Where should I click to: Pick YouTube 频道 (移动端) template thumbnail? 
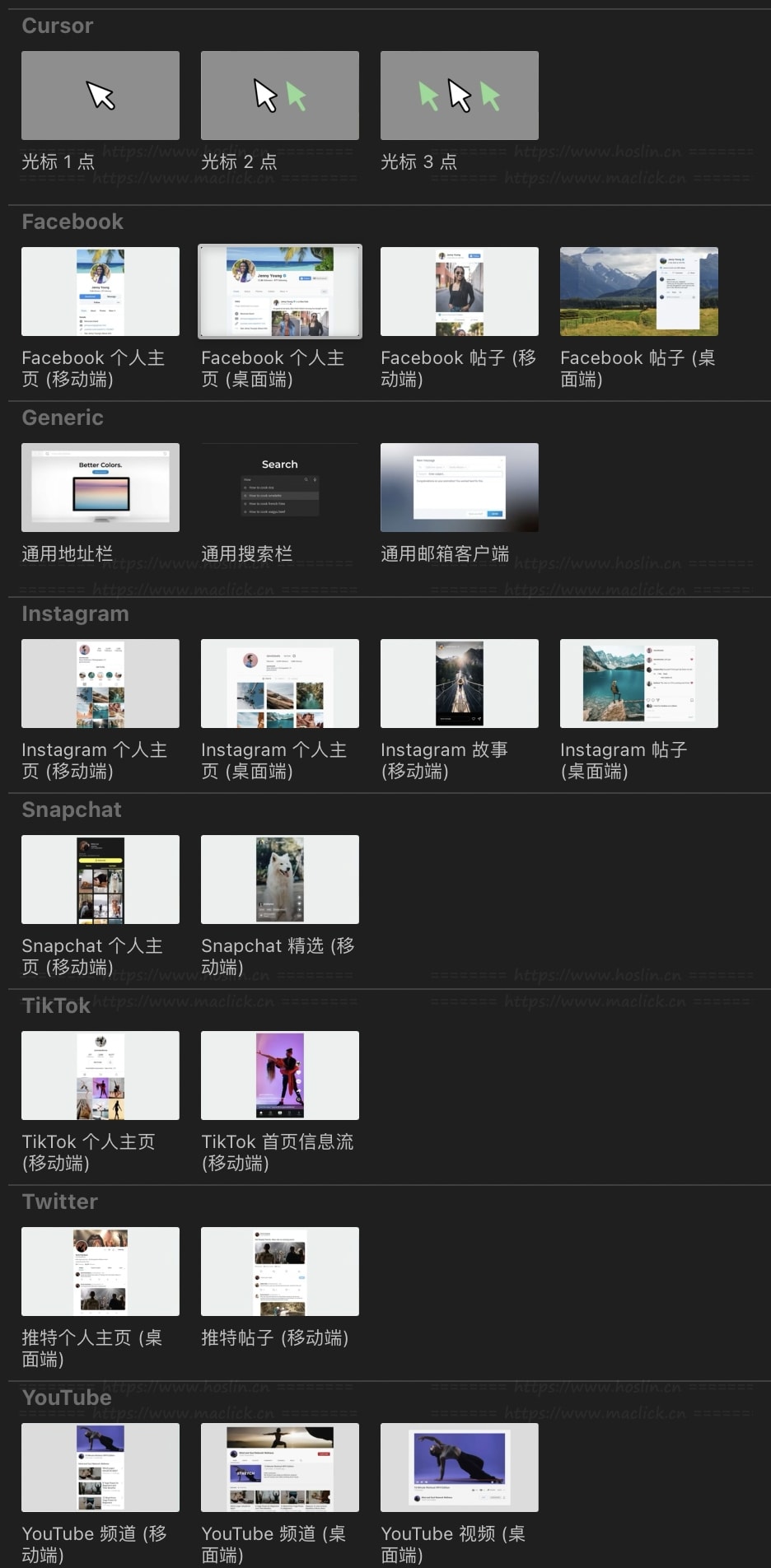pos(100,1468)
